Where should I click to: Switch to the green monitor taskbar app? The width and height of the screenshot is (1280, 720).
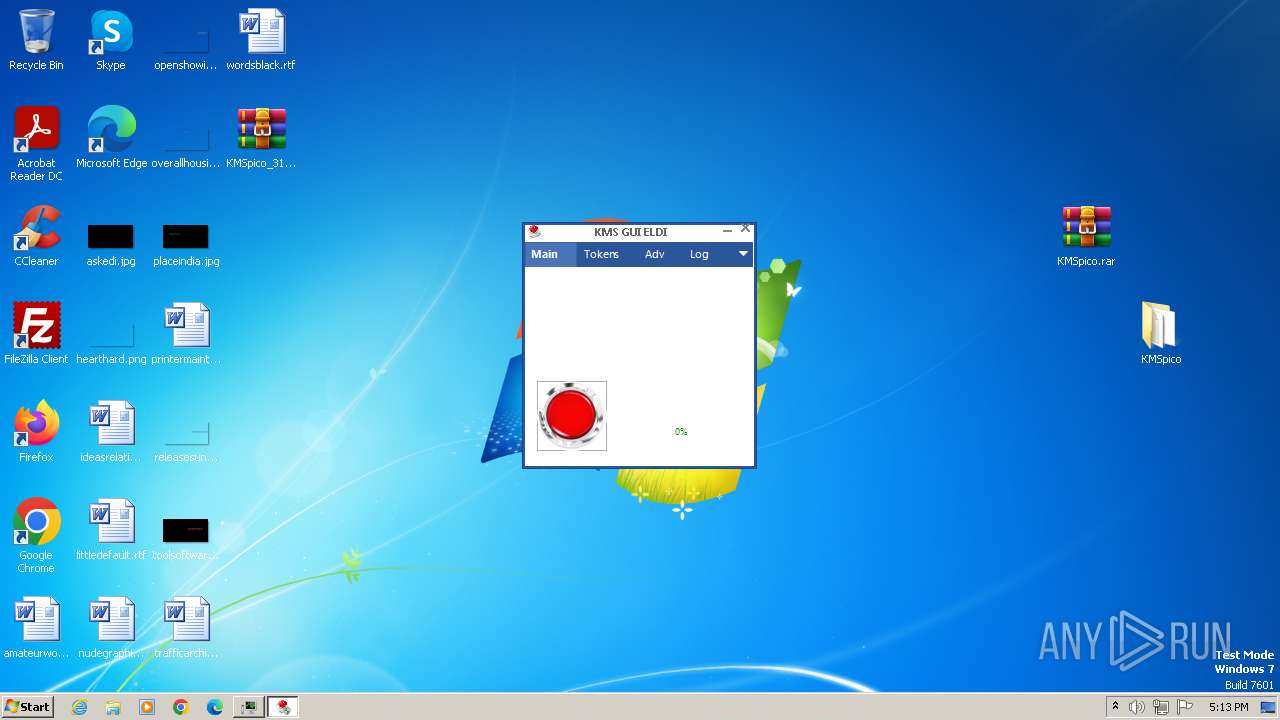pyautogui.click(x=248, y=707)
